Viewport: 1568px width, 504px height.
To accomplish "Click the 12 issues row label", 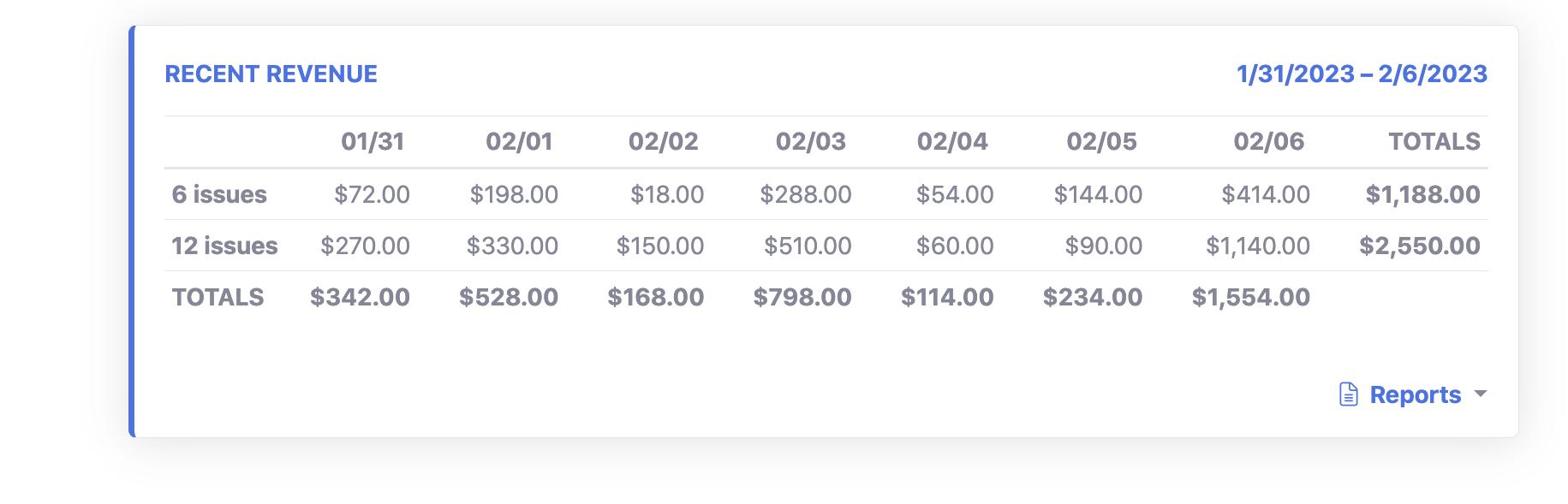I will pos(224,246).
